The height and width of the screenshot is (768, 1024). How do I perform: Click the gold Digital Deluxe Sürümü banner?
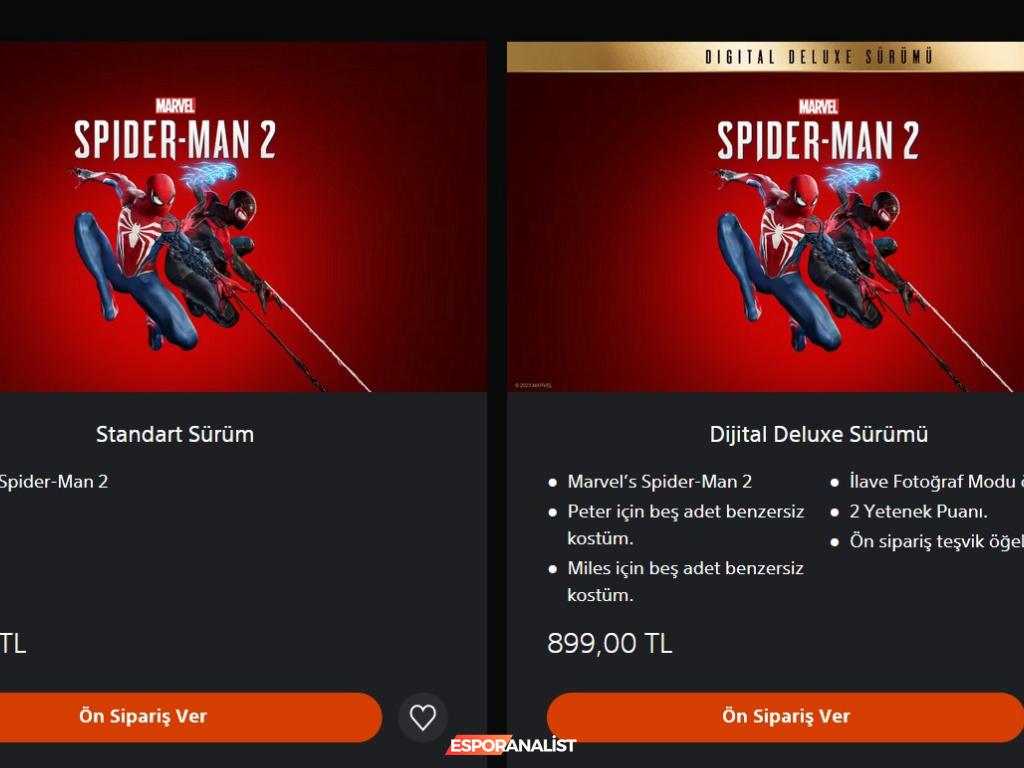[765, 57]
